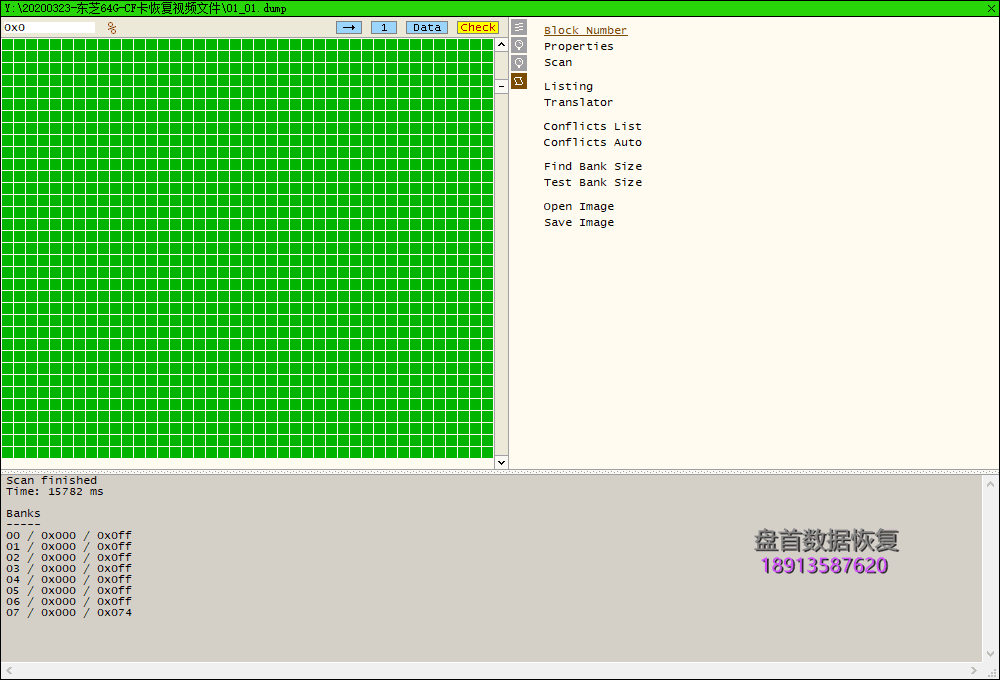The image size is (1000, 680).
Task: Click the blue "1" button
Action: (384, 27)
